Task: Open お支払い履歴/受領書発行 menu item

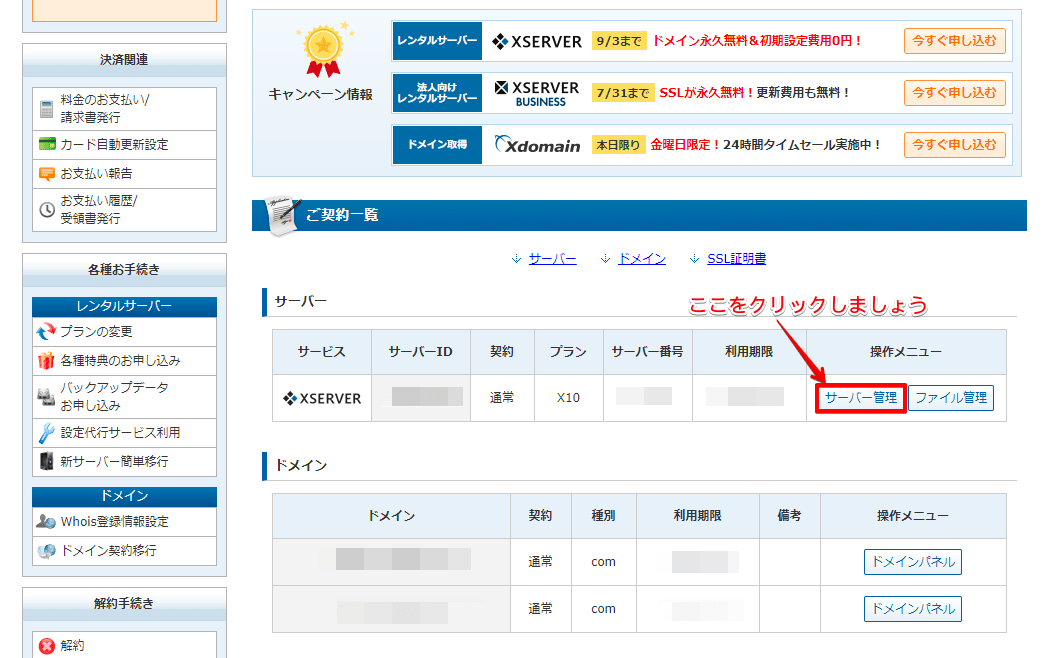Action: [124, 210]
